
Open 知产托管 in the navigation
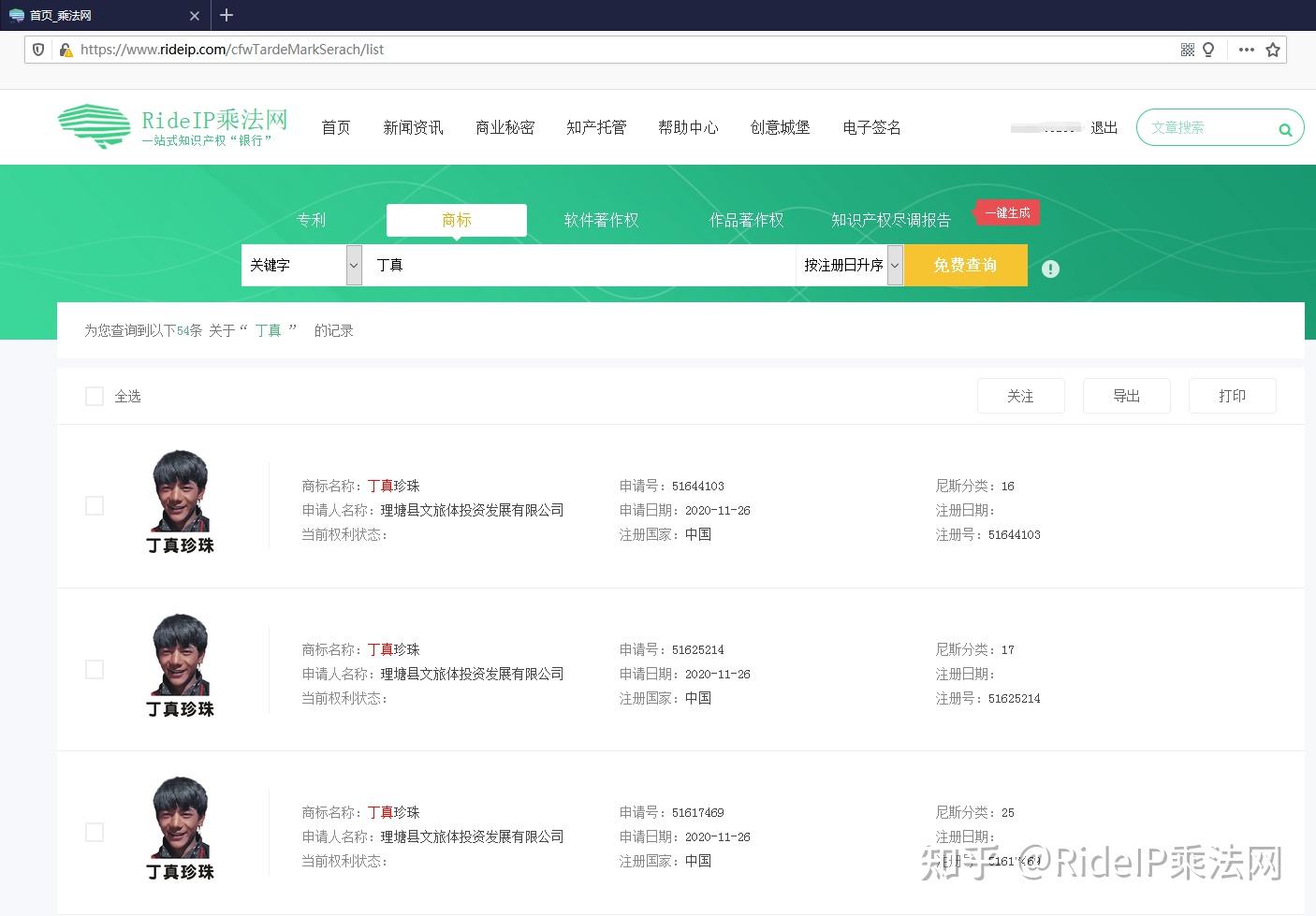596,127
